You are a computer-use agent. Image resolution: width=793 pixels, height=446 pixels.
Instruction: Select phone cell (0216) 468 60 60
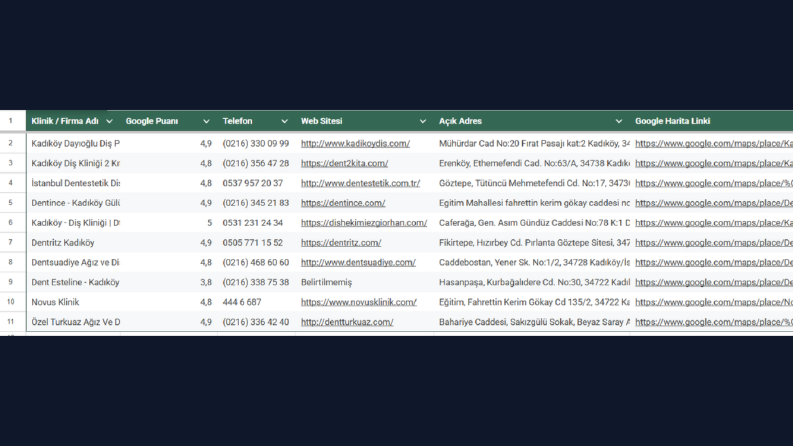tap(256, 262)
